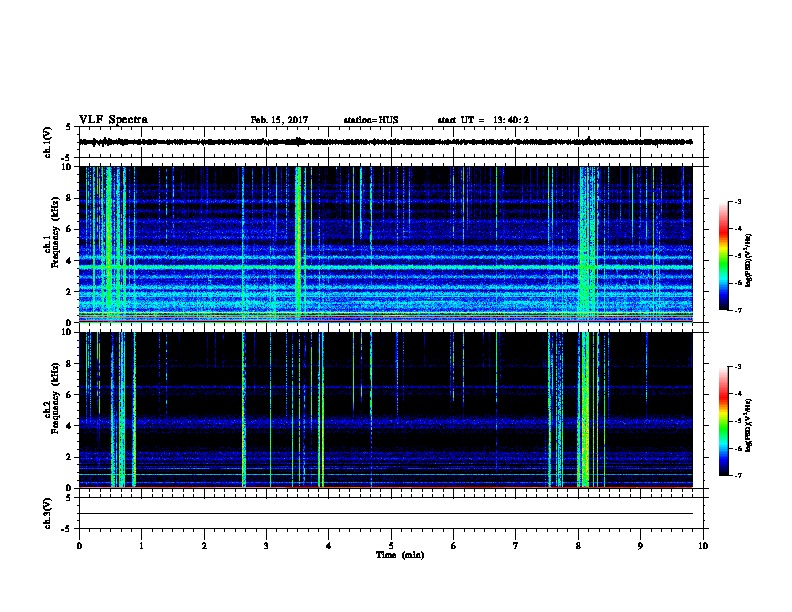
Task: Click time-axis tick label "5"
Action: click(x=391, y=546)
